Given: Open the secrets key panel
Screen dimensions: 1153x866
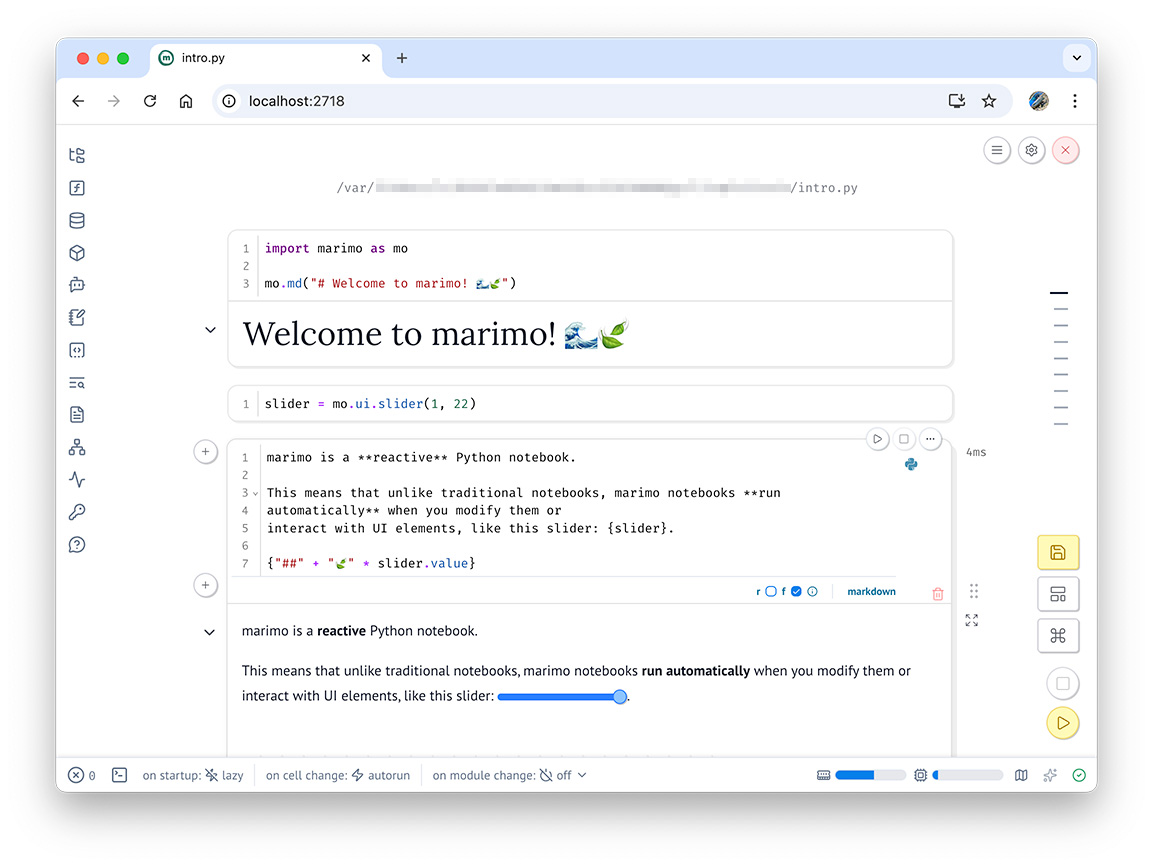Looking at the screenshot, I should (77, 512).
